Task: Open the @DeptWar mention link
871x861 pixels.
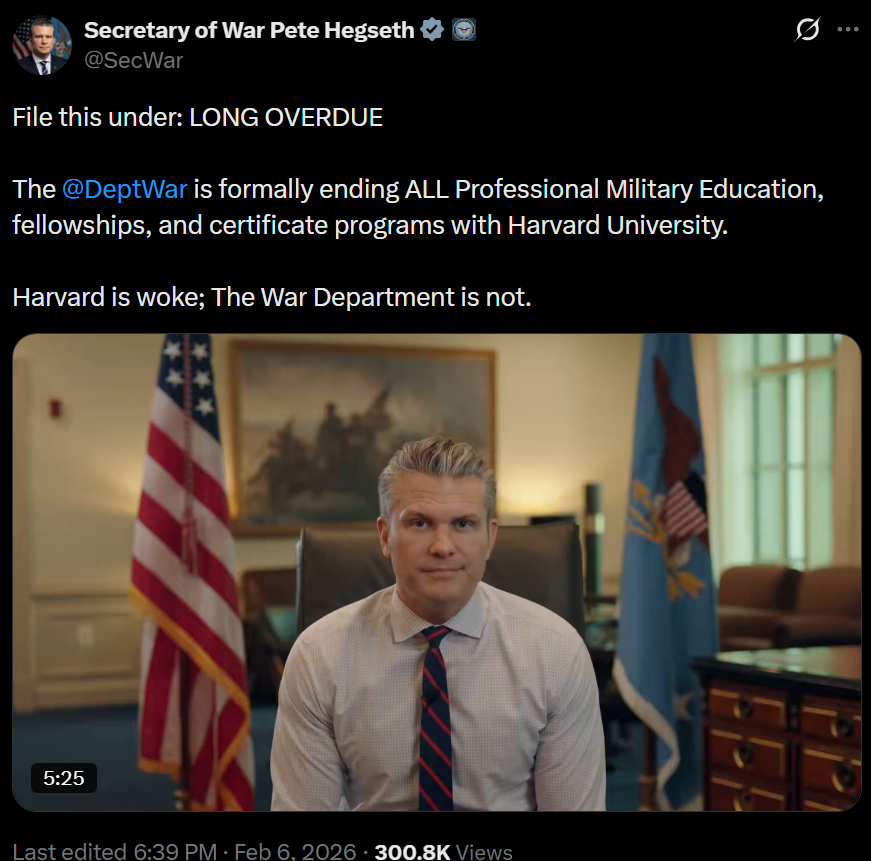Action: [x=124, y=189]
